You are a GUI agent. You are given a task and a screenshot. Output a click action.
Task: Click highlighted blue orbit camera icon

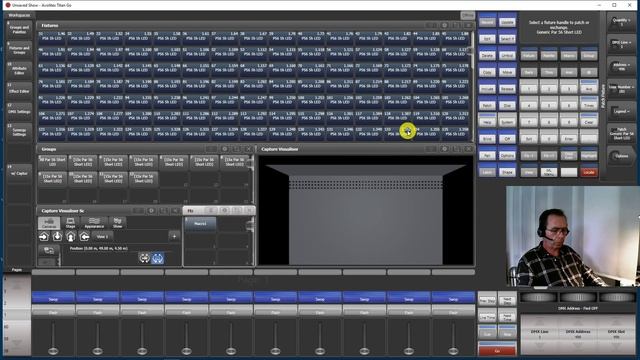click(x=158, y=258)
